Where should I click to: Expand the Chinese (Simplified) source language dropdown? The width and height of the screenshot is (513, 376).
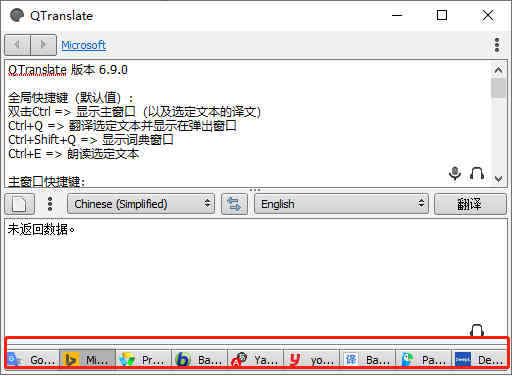point(141,204)
